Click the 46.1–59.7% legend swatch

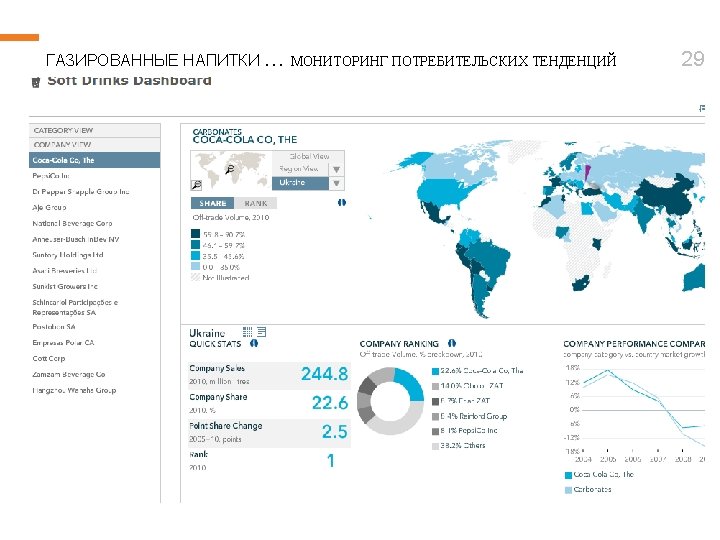pos(195,245)
